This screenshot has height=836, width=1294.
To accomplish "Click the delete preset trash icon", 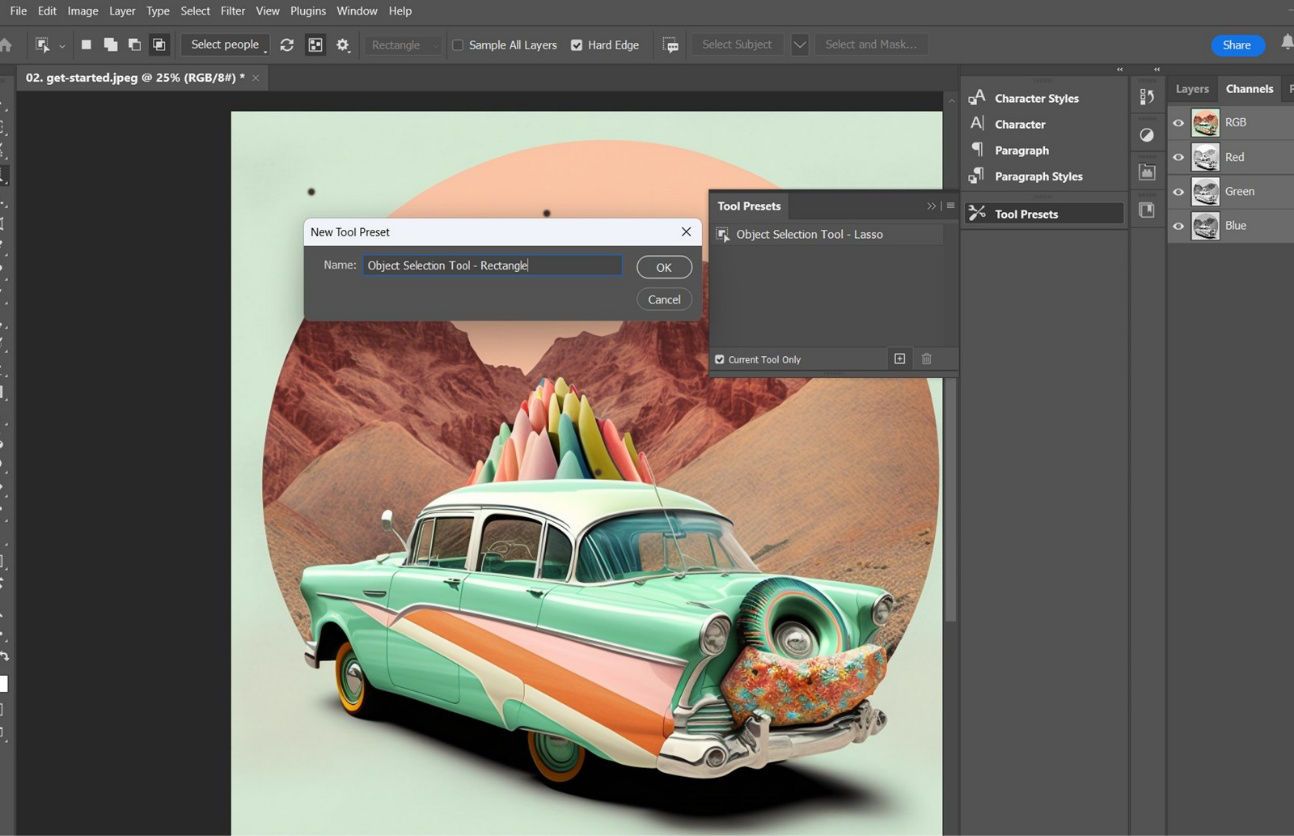I will [x=925, y=358].
